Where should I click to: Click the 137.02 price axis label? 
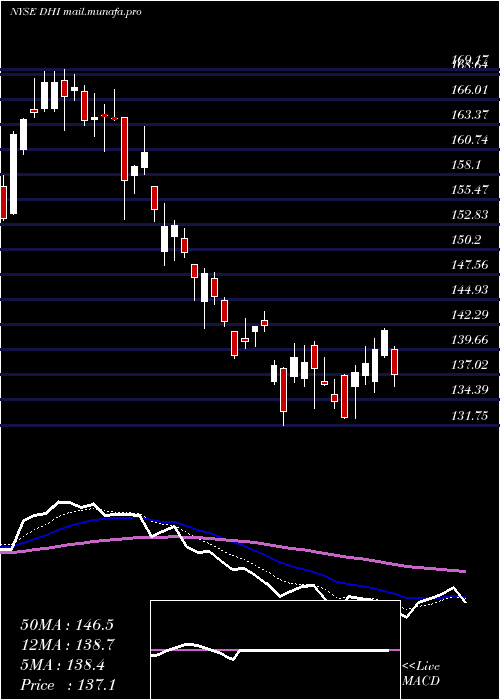click(469, 365)
